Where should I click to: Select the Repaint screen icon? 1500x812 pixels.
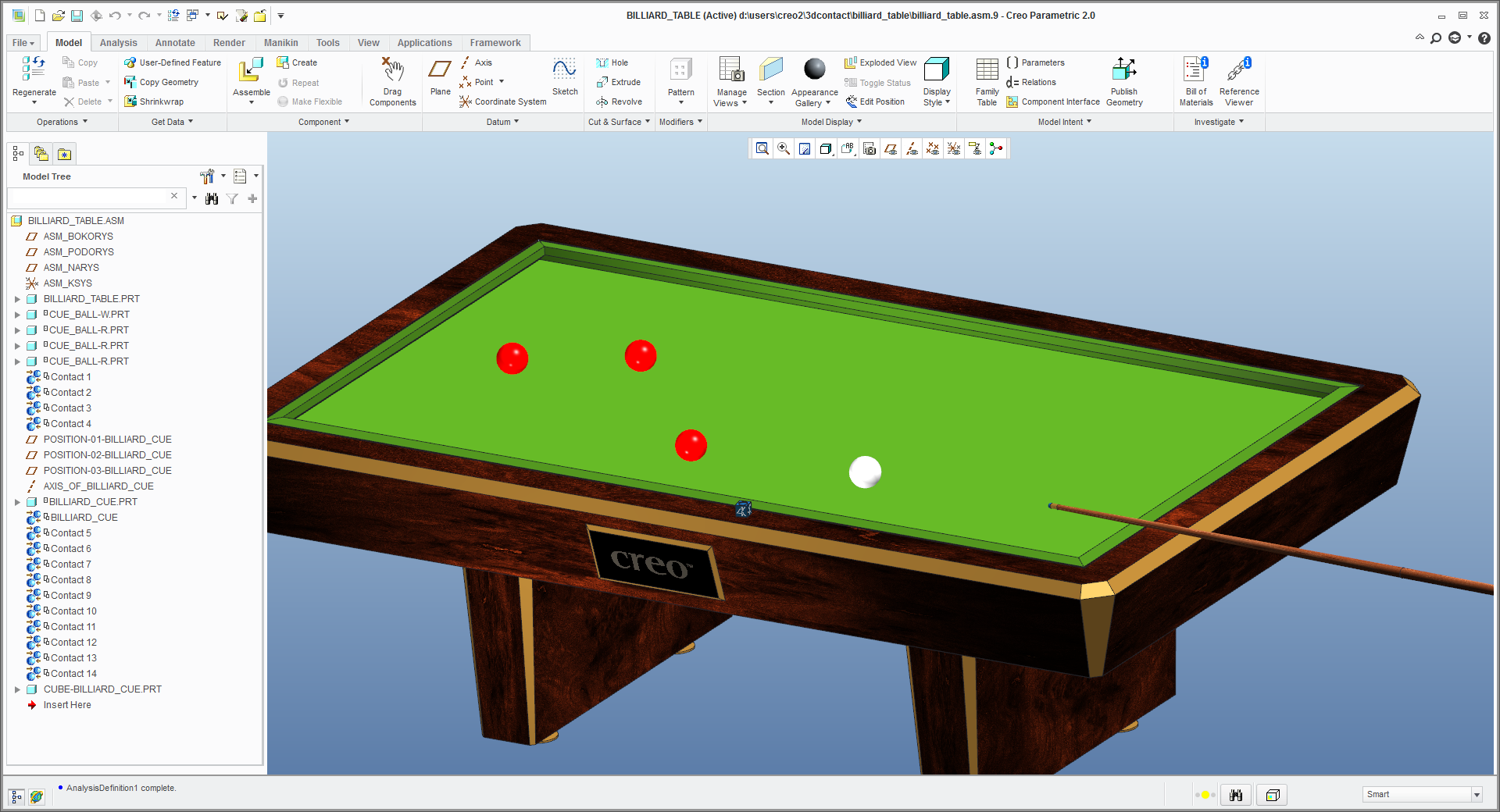tap(805, 148)
